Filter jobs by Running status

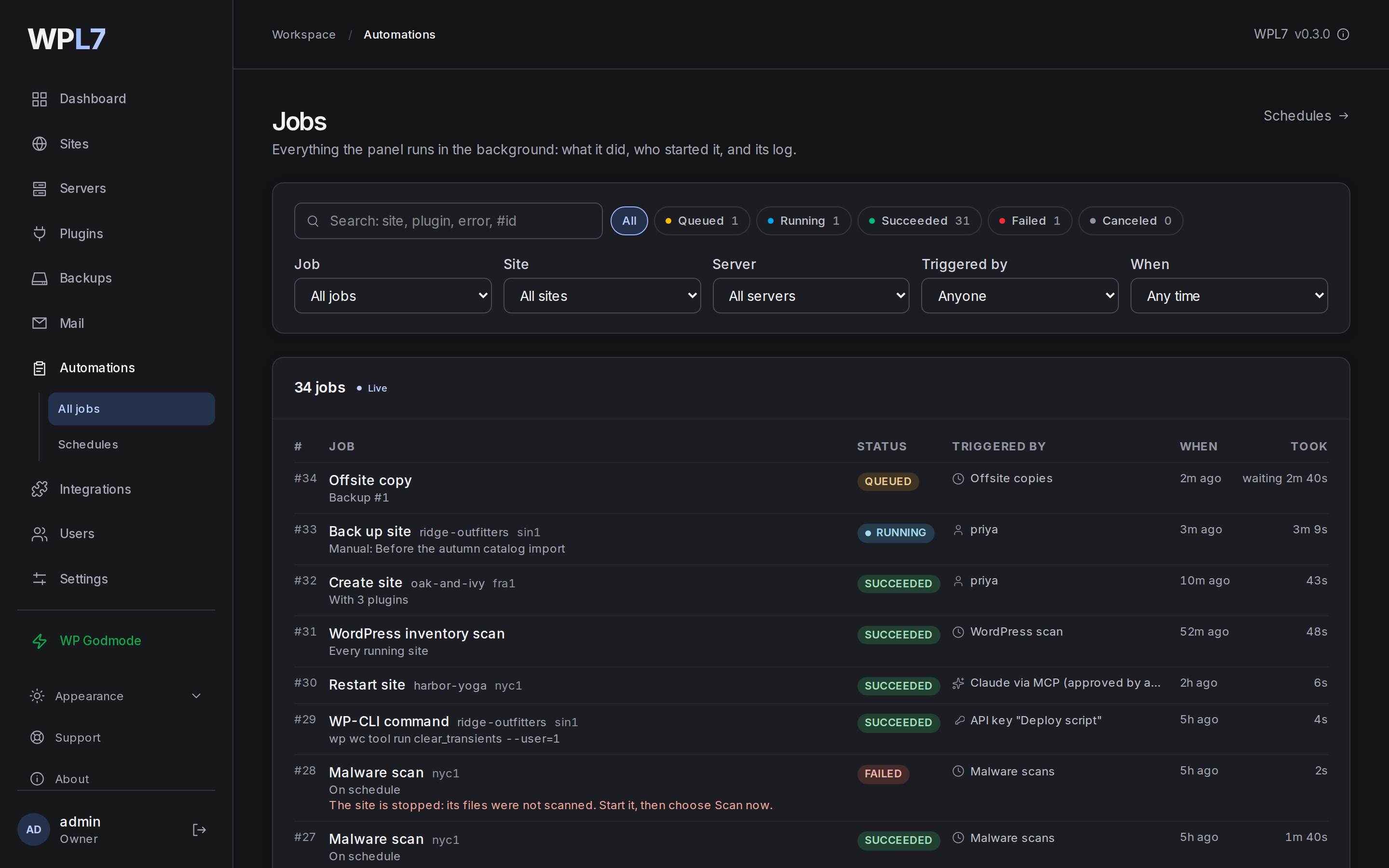pyautogui.click(x=803, y=221)
